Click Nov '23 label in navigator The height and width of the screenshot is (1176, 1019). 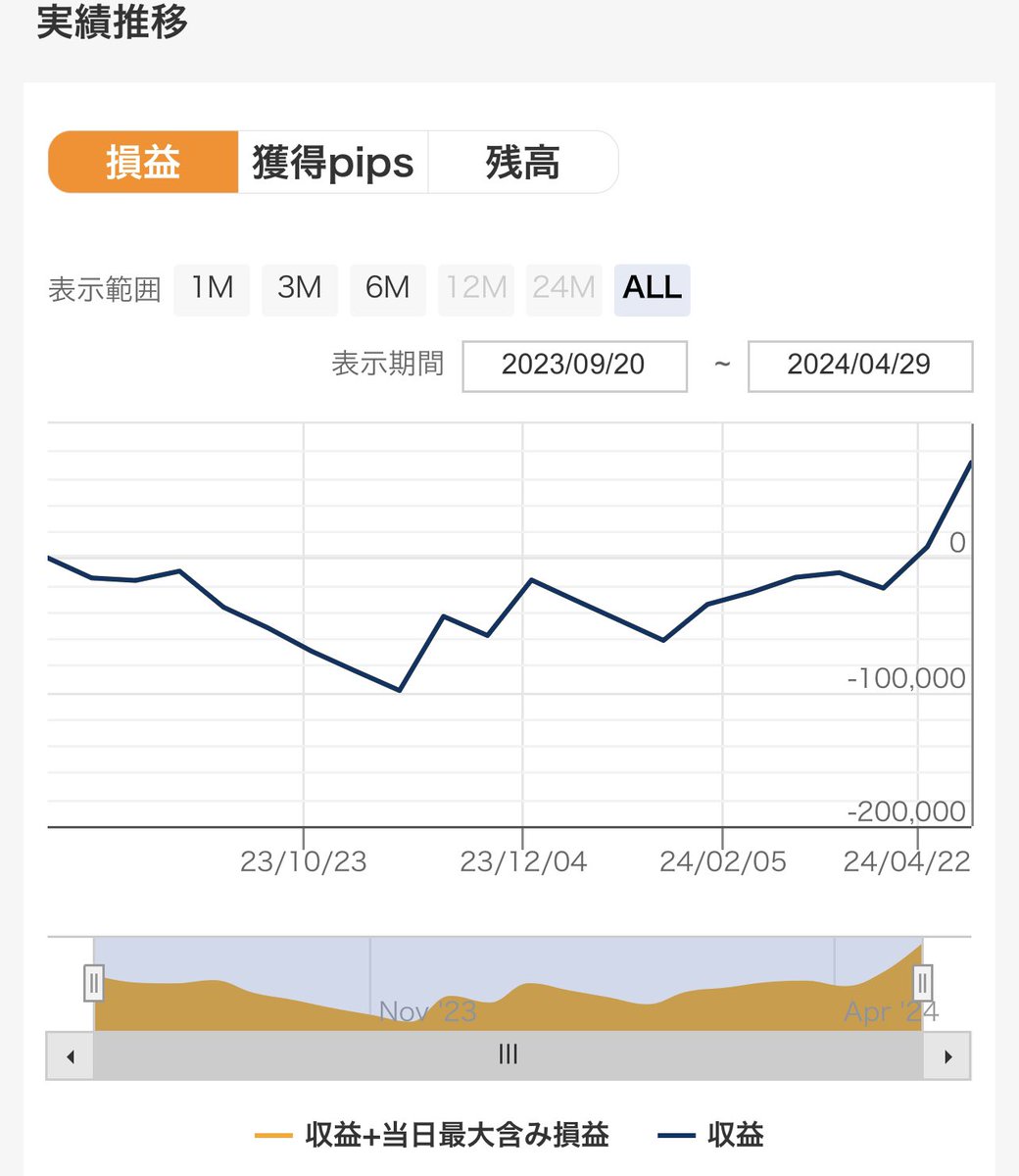tap(427, 1011)
